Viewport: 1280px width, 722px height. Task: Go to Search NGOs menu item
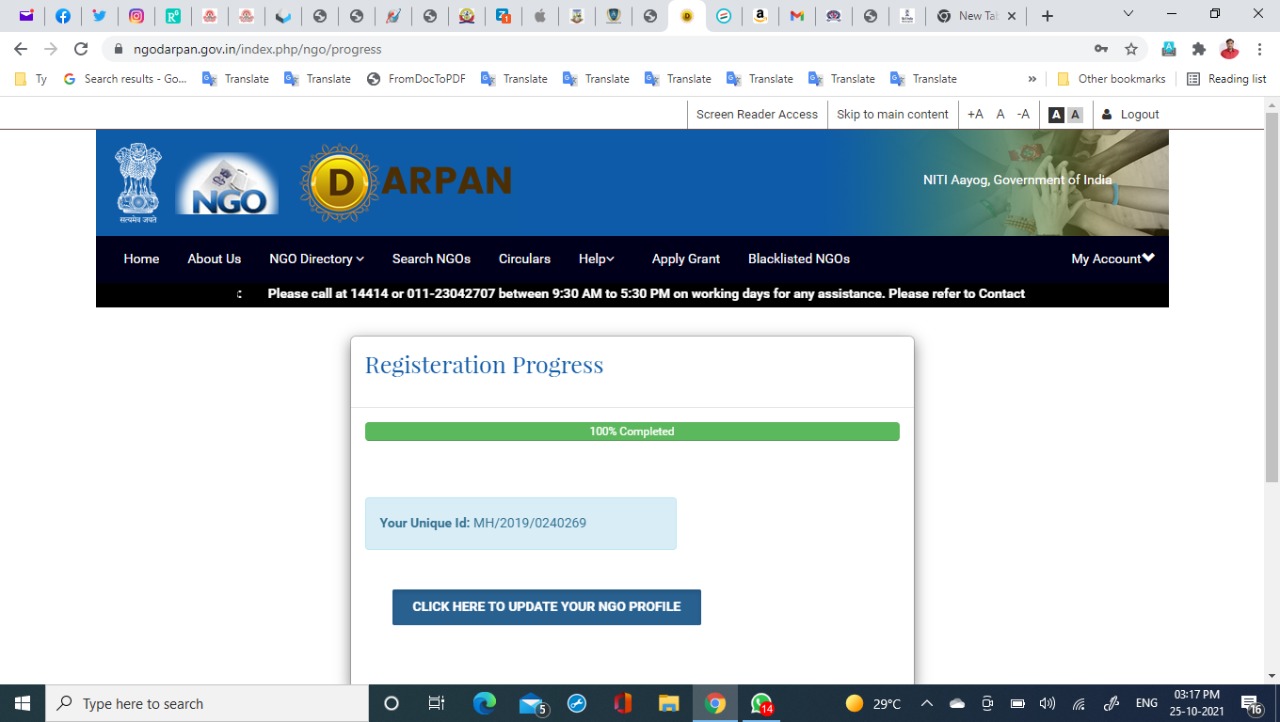click(431, 258)
